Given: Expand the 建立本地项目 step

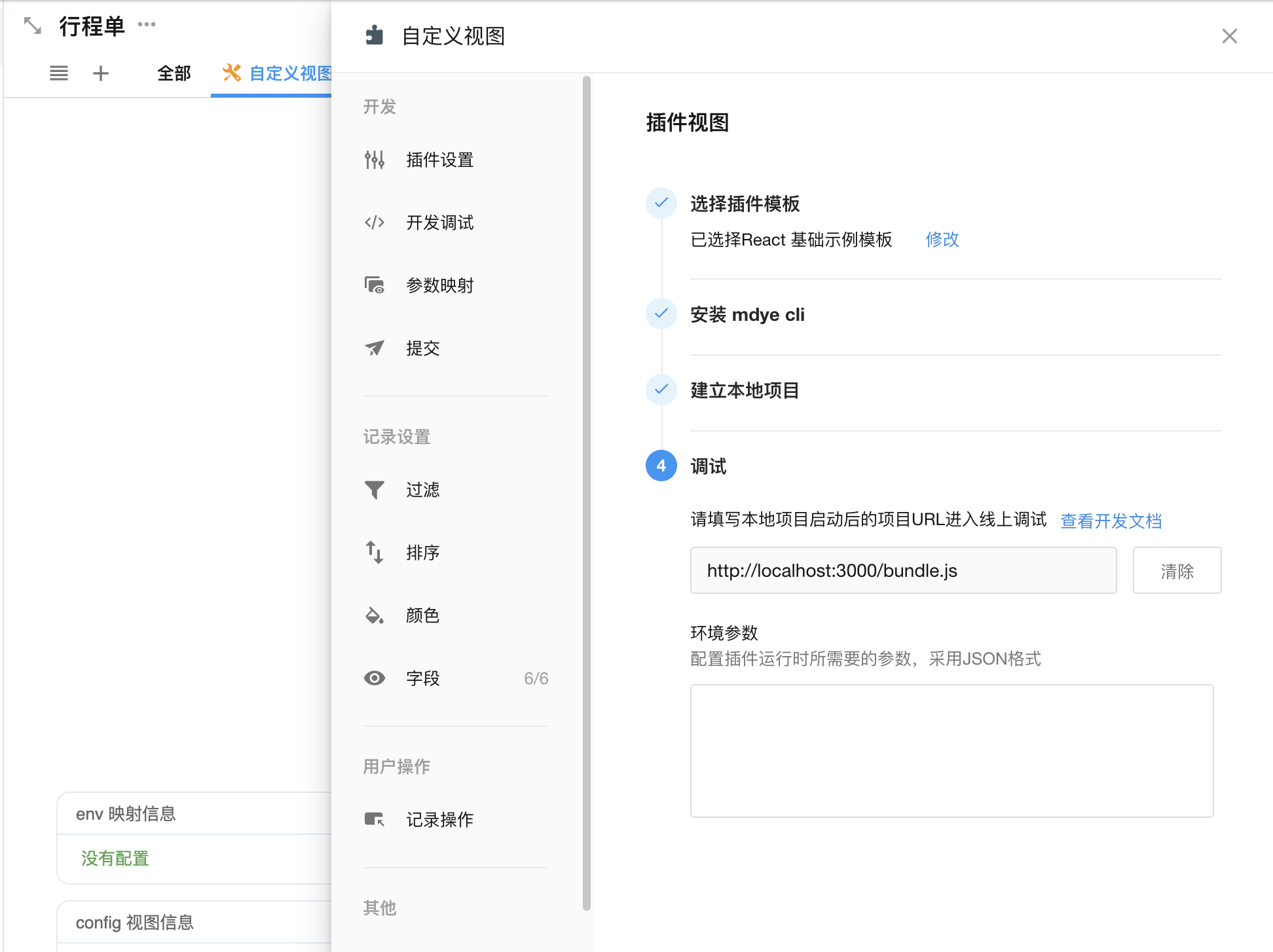Looking at the screenshot, I should pos(745,391).
